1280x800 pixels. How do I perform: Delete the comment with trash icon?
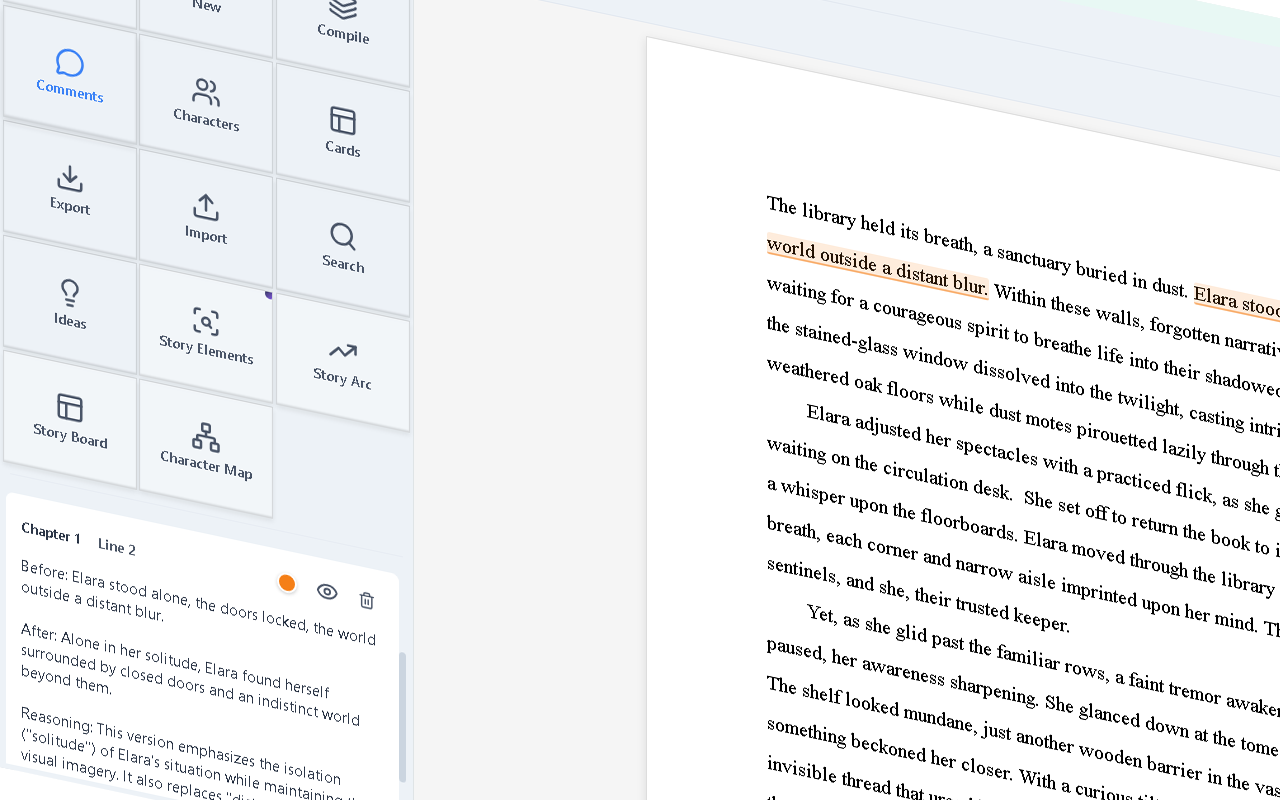[x=367, y=600]
